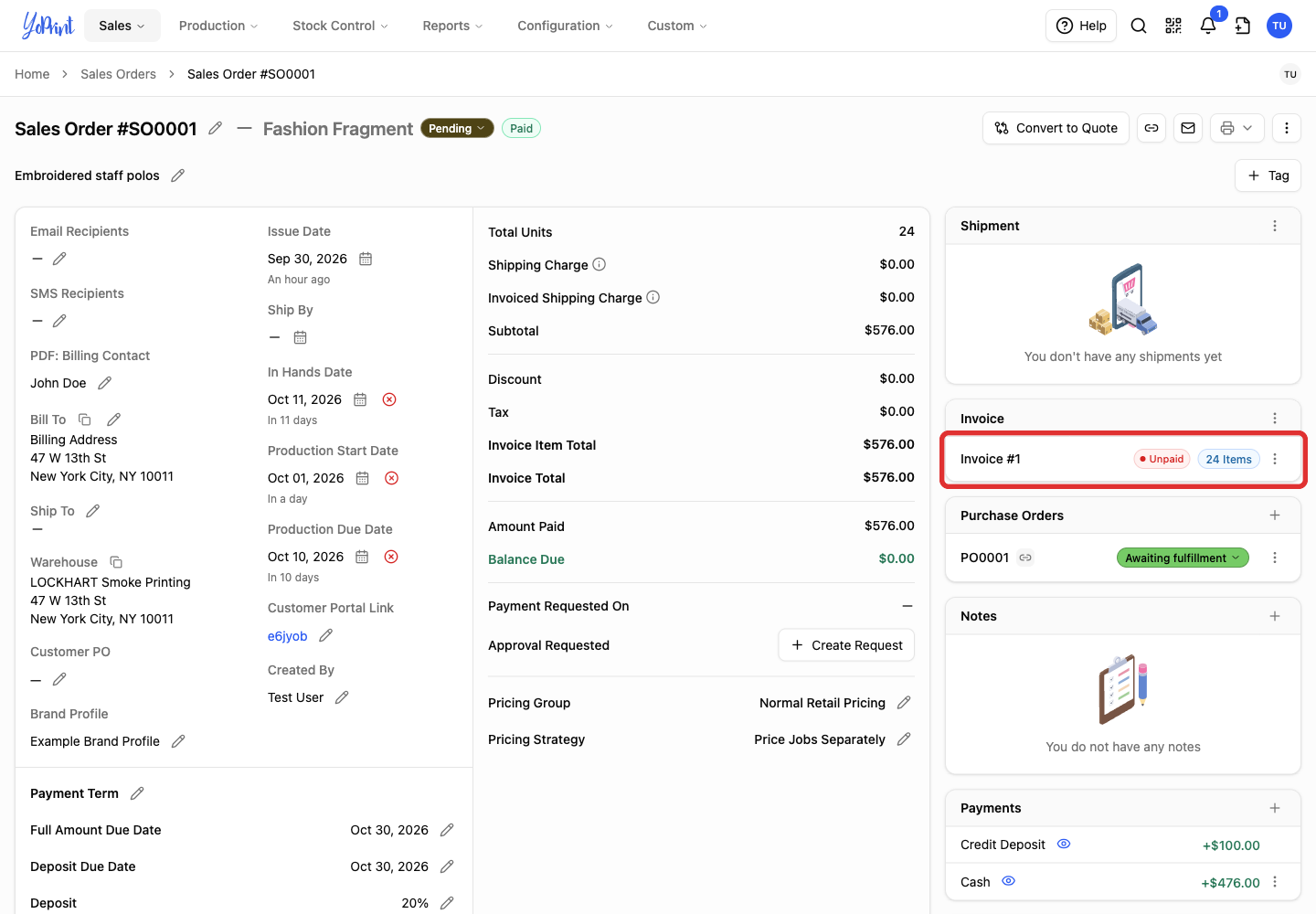This screenshot has width=1316, height=914.
Task: Edit Billing Contact John Doe
Action: pos(105,383)
